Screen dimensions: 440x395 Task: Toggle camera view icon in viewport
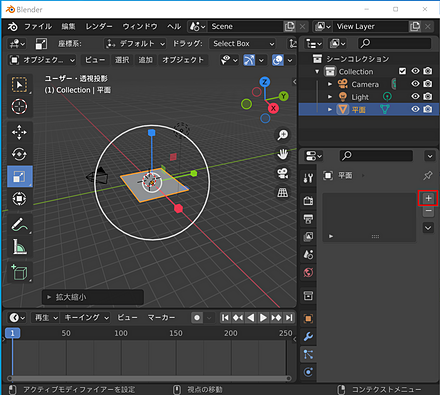(x=283, y=173)
